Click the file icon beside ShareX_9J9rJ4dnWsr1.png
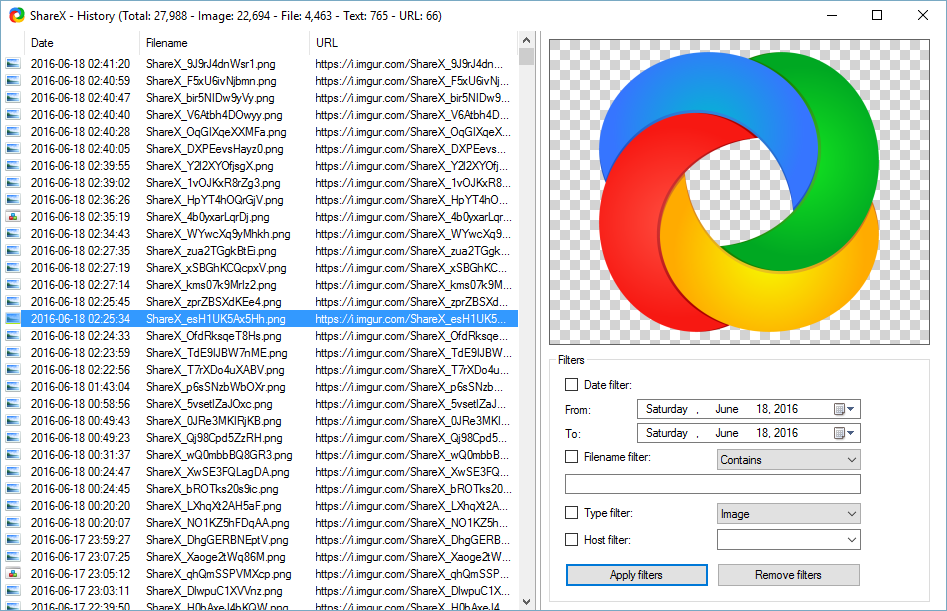The width and height of the screenshot is (947, 611). tap(13, 63)
